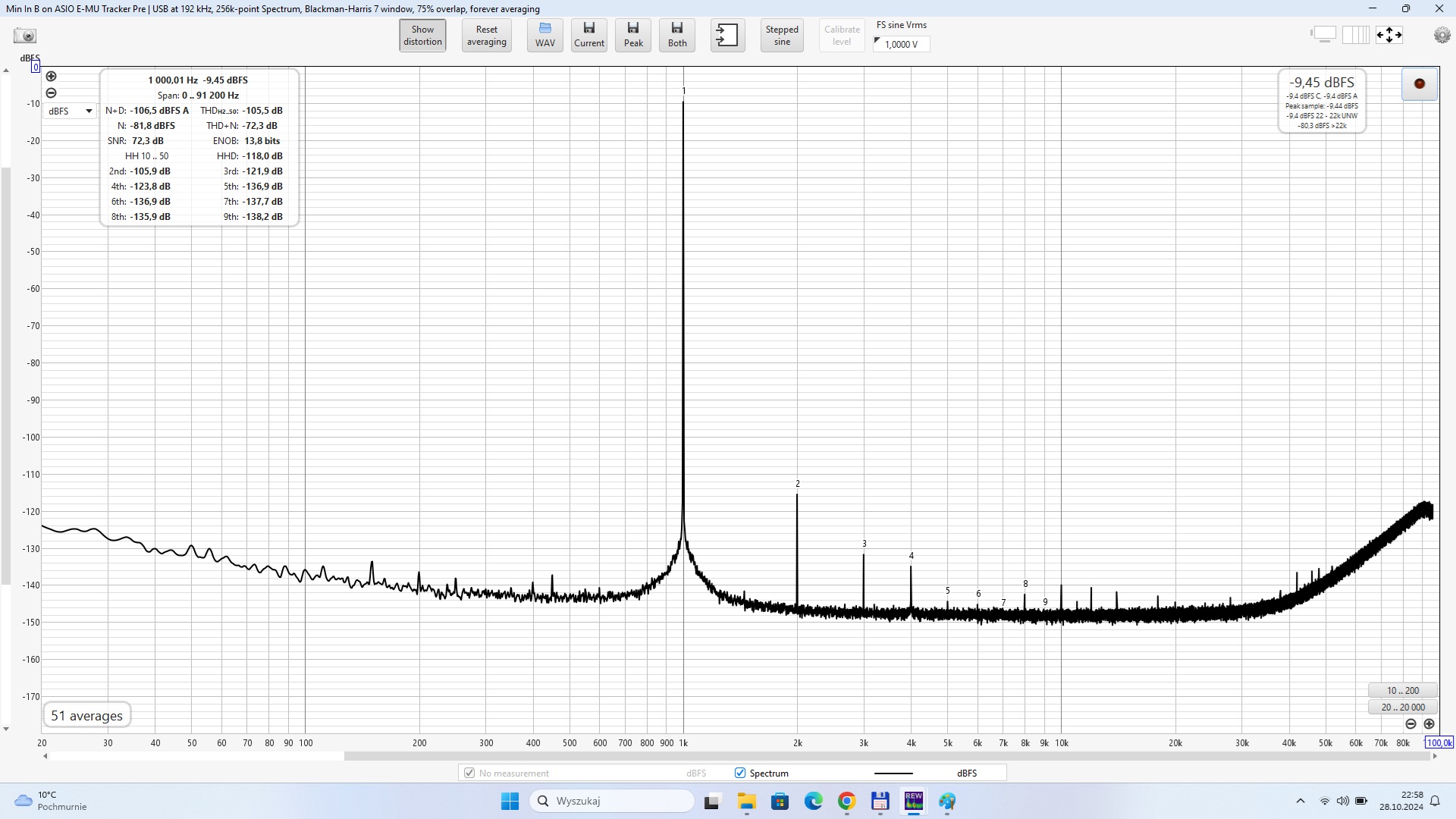Click horizontal scrollbar left arrow
The height and width of the screenshot is (819, 1456).
(45, 756)
